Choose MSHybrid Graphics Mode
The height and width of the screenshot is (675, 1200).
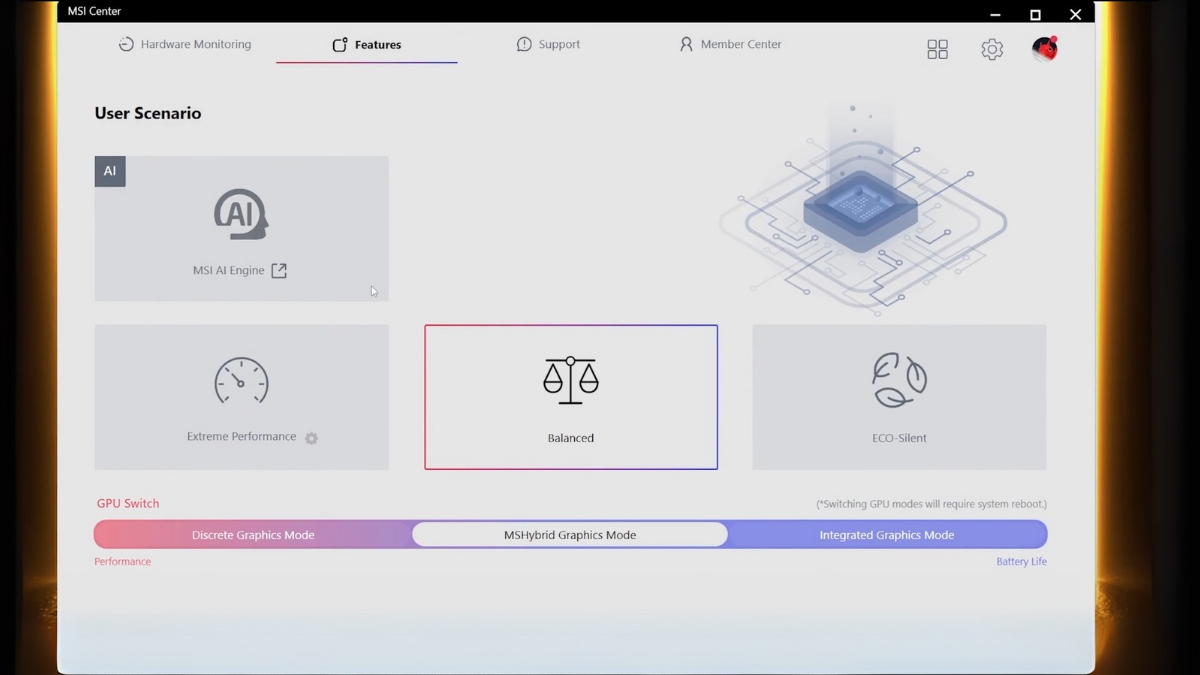(570, 535)
